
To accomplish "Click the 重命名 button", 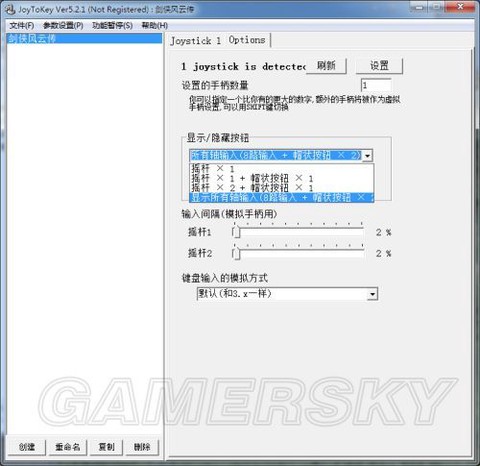I will click(68, 447).
